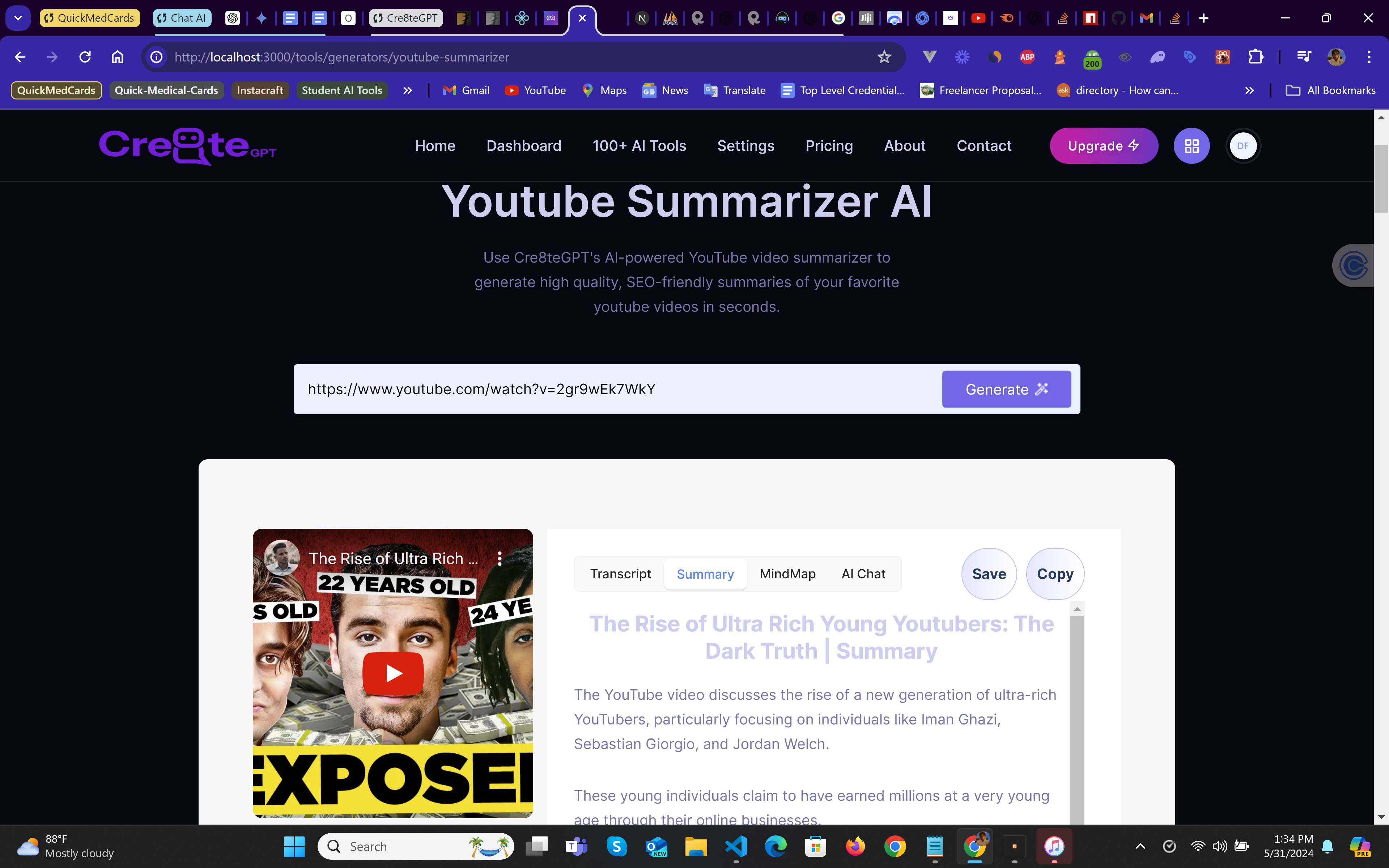Click the summary panel scrollbar
Image resolution: width=1389 pixels, height=868 pixels.
(1077, 718)
